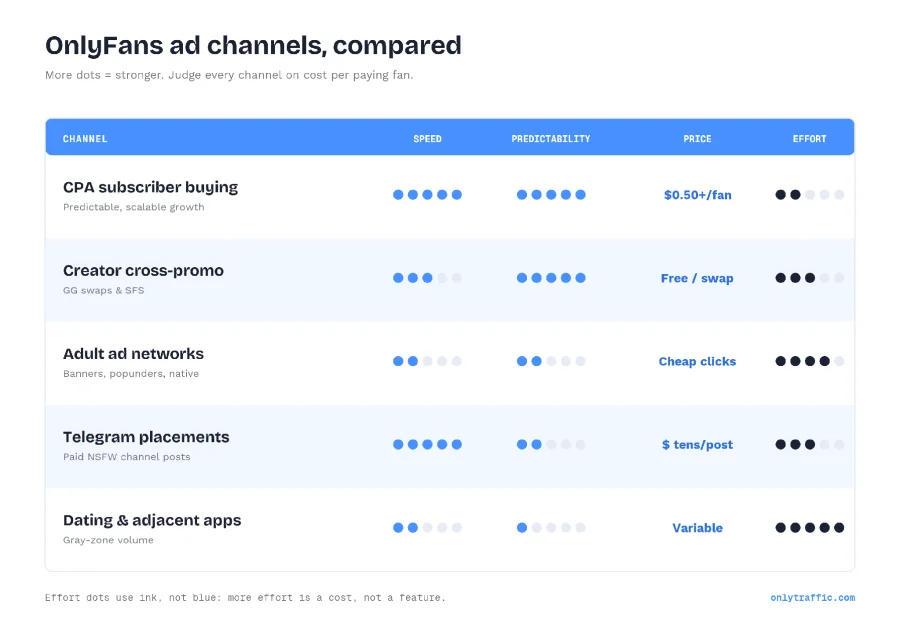
Task: Click the 'Telegram placements' row title
Action: click(x=146, y=437)
